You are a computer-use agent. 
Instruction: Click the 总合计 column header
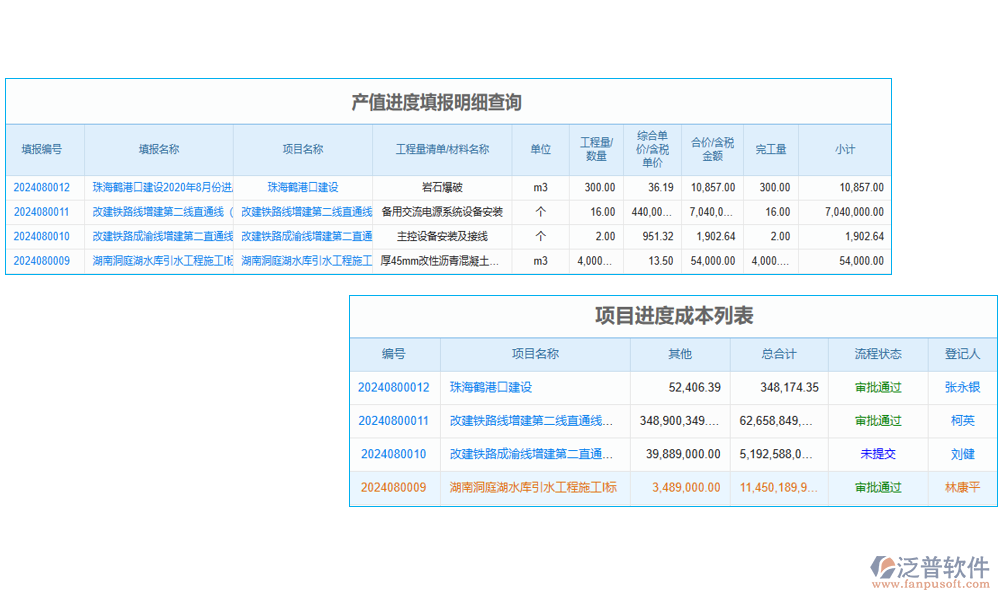point(779,354)
